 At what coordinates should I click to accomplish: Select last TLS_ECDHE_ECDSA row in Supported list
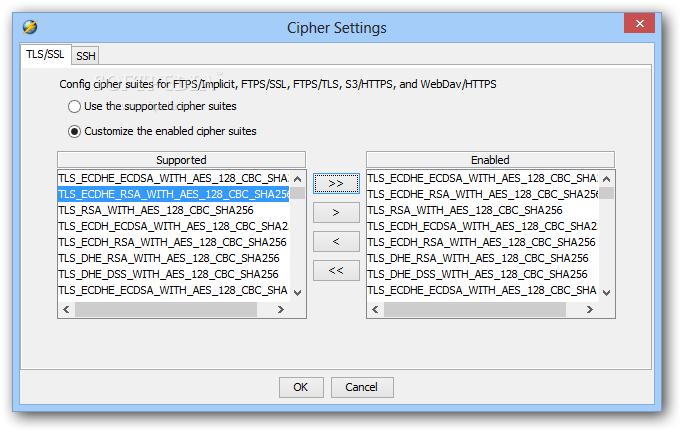click(x=174, y=290)
